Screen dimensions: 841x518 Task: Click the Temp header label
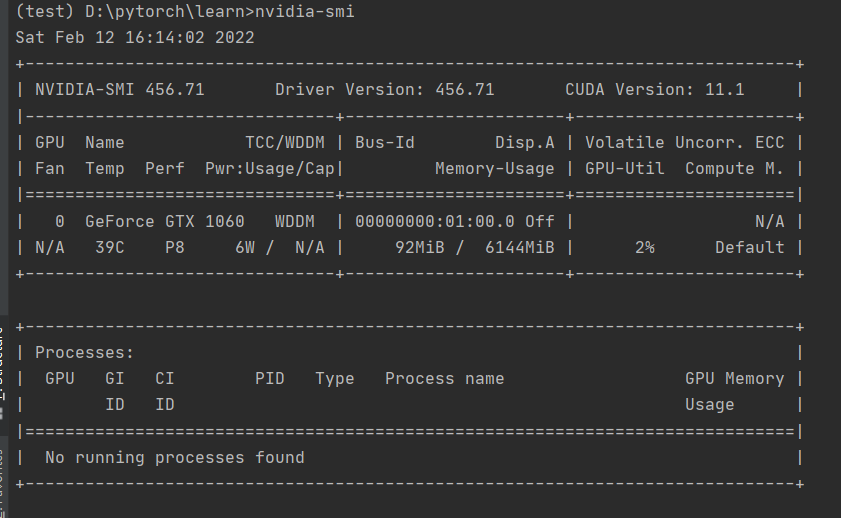(105, 169)
